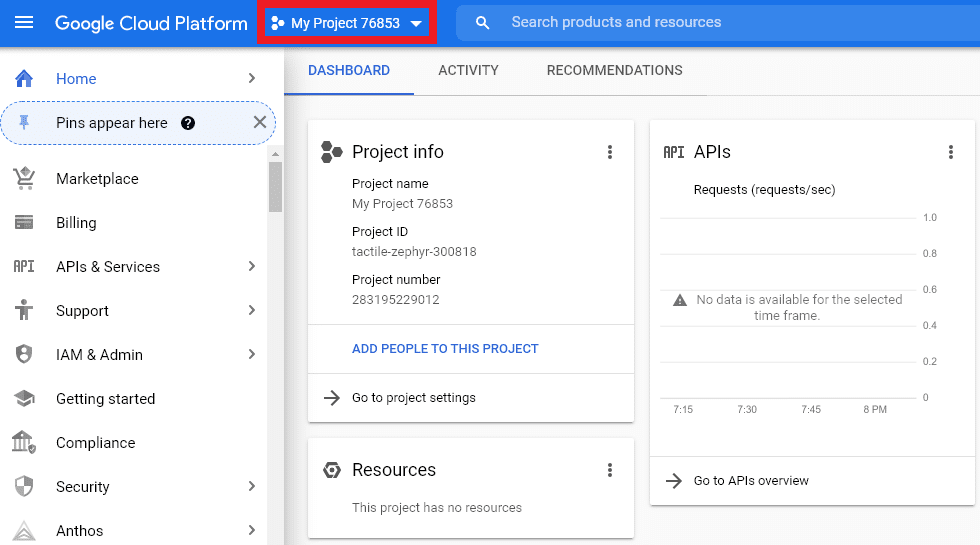Open Anthos from the sidebar
The width and height of the screenshot is (980, 545).
[79, 531]
